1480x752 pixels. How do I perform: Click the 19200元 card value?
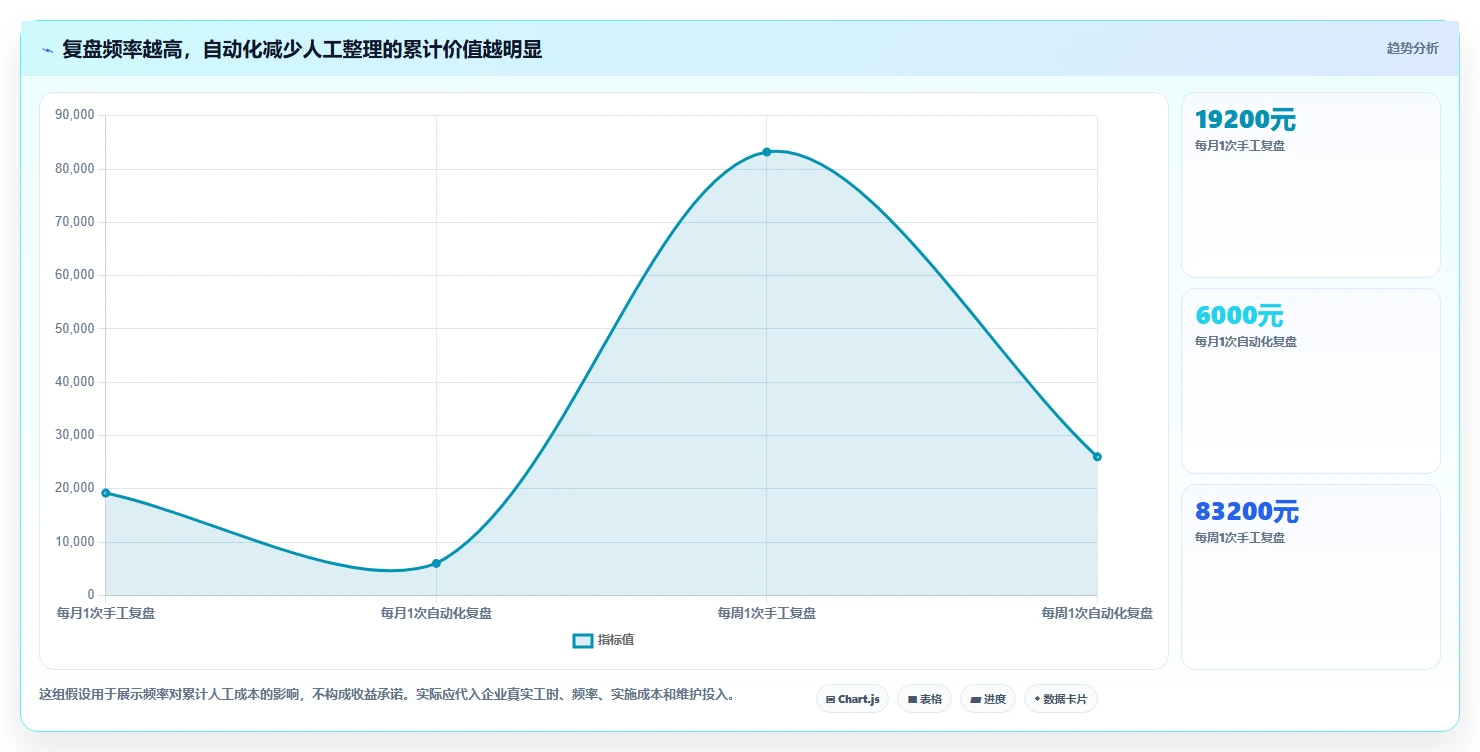(x=1245, y=121)
